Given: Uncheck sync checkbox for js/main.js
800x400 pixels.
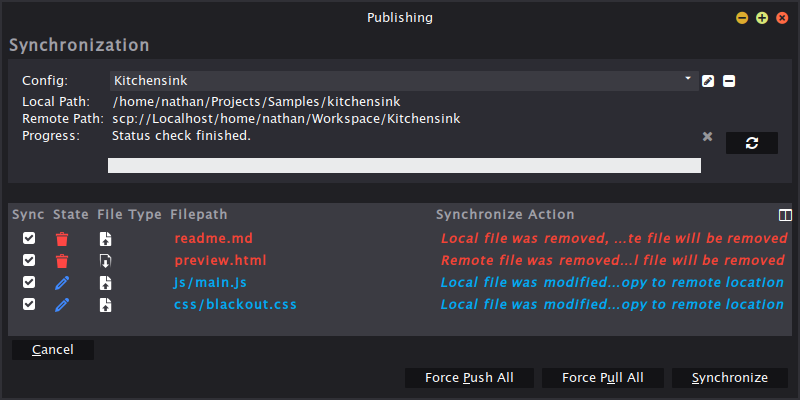Looking at the screenshot, I should click(x=29, y=282).
